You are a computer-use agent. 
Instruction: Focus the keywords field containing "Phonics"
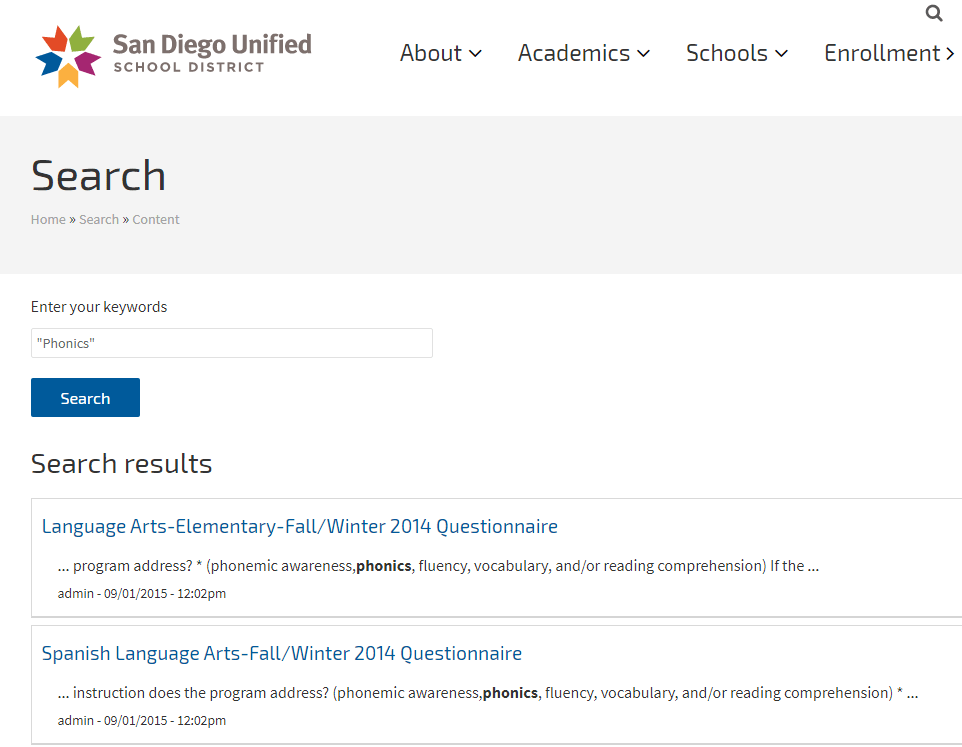pos(232,343)
